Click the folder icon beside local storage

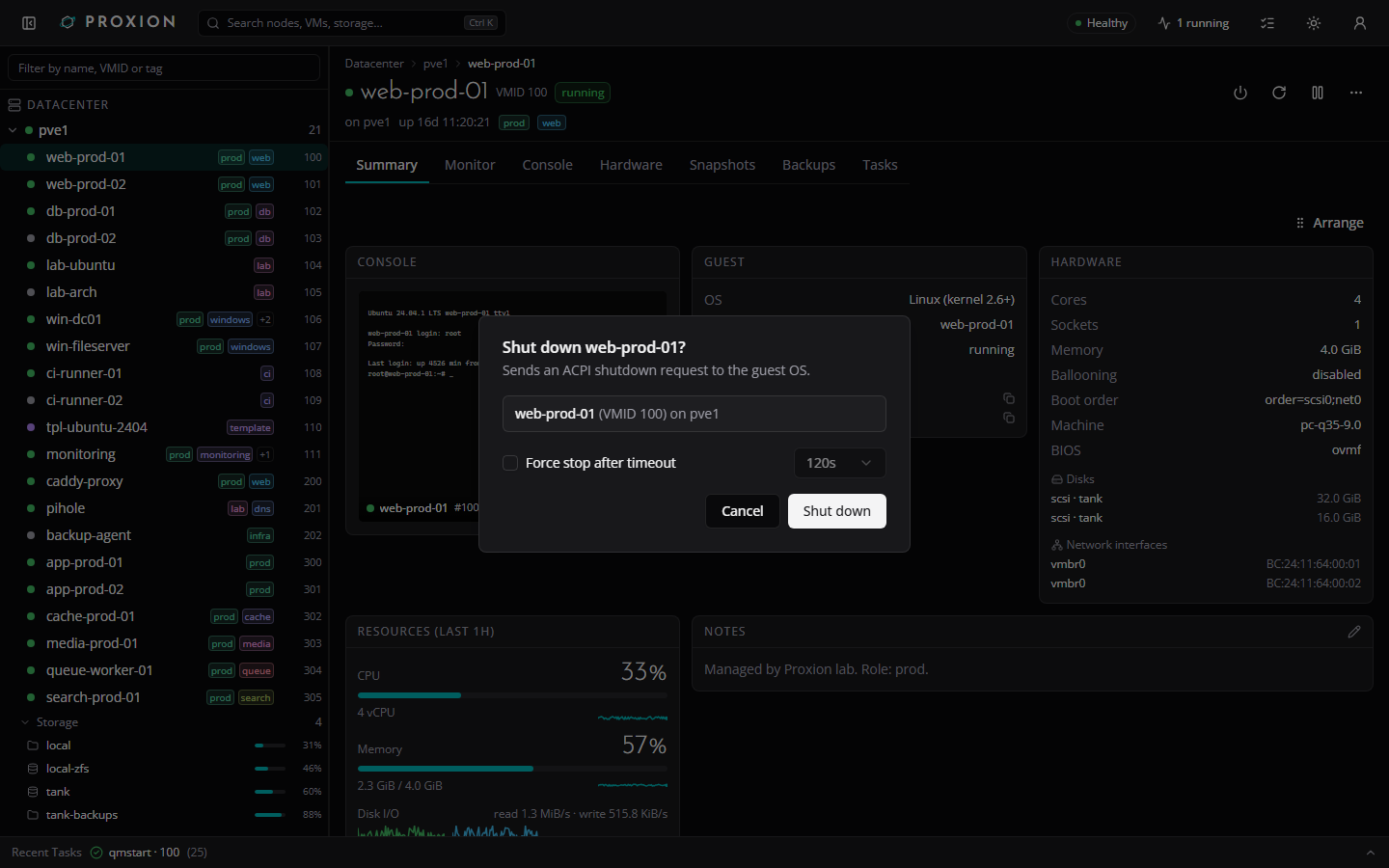(x=33, y=746)
